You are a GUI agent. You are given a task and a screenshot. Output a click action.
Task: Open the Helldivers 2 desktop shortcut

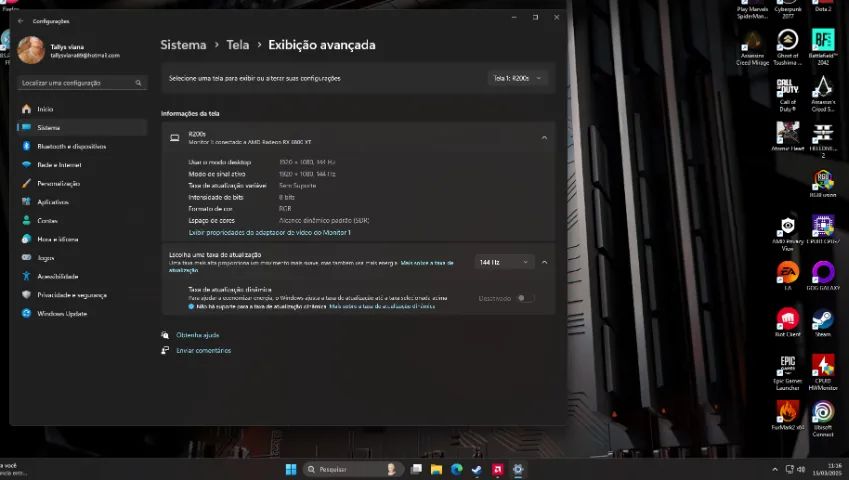coord(822,140)
